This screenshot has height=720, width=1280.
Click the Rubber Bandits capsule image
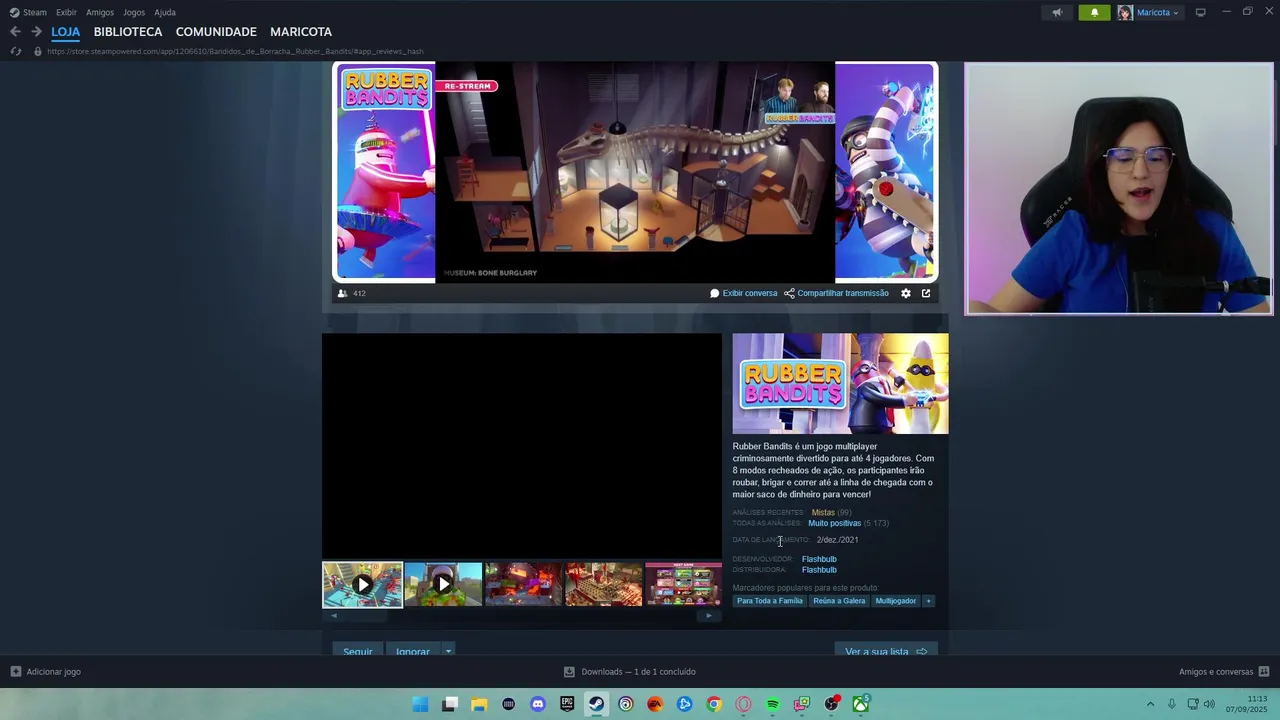pos(840,384)
